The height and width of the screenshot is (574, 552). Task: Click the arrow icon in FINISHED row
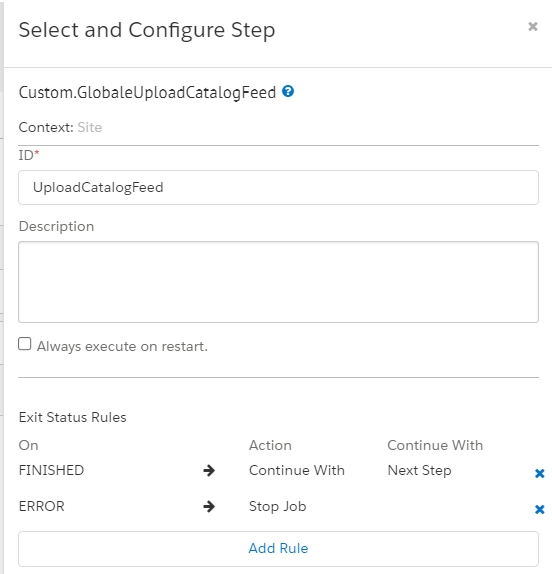pyautogui.click(x=209, y=470)
